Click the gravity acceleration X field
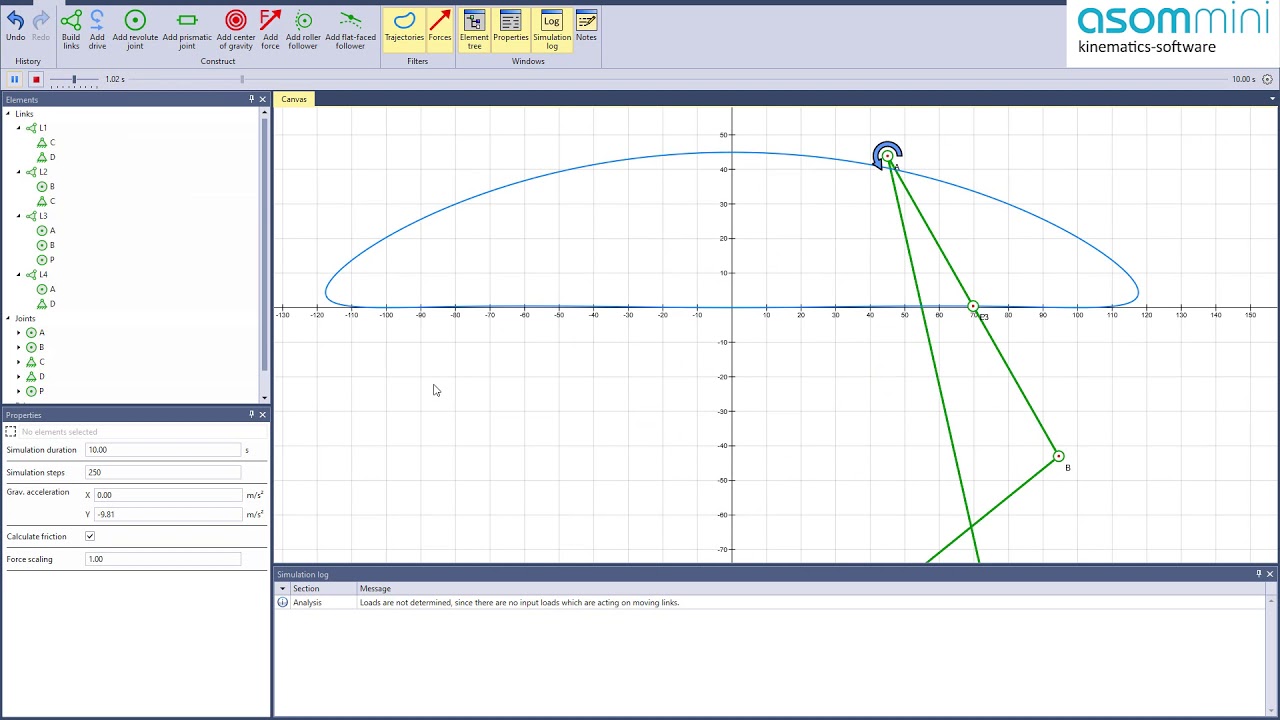This screenshot has height=720, width=1280. coord(169,495)
